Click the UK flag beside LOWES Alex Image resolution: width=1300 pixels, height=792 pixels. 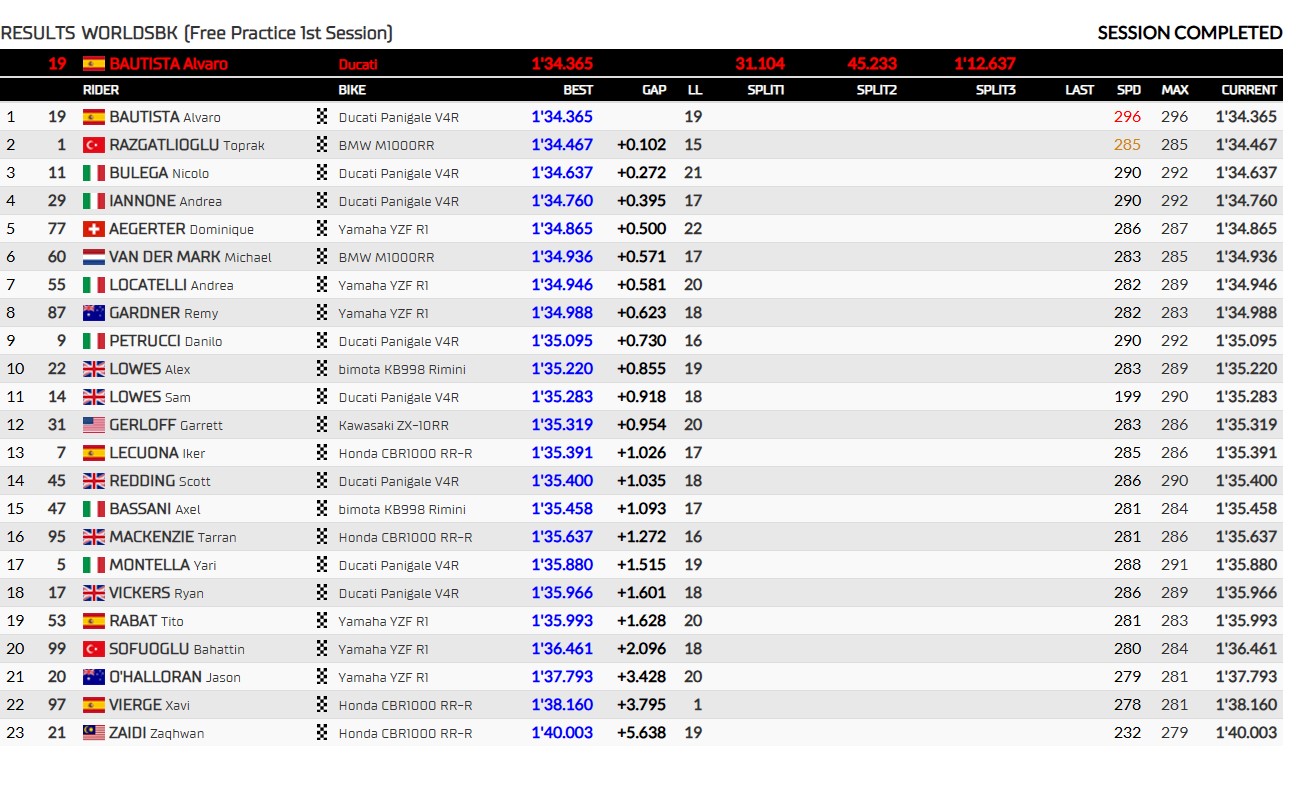[94, 369]
